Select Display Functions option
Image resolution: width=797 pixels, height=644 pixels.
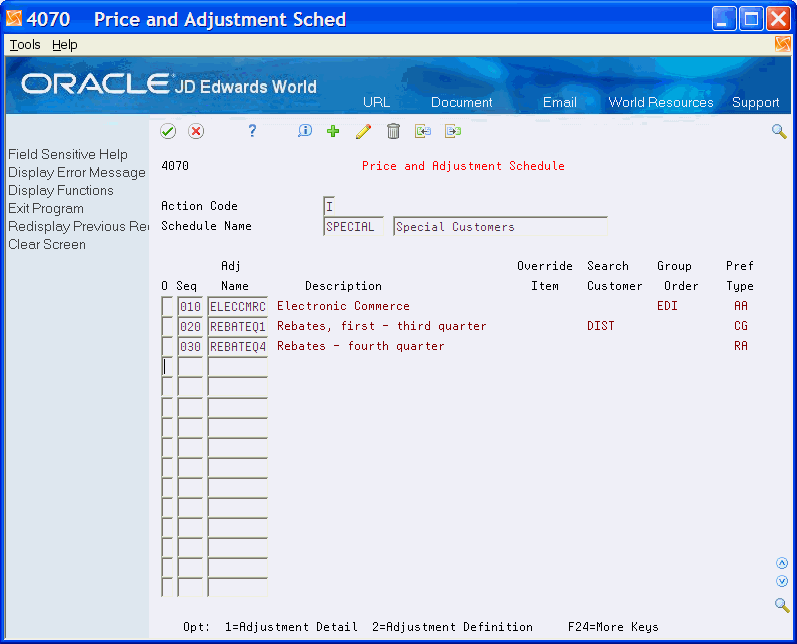(x=60, y=190)
